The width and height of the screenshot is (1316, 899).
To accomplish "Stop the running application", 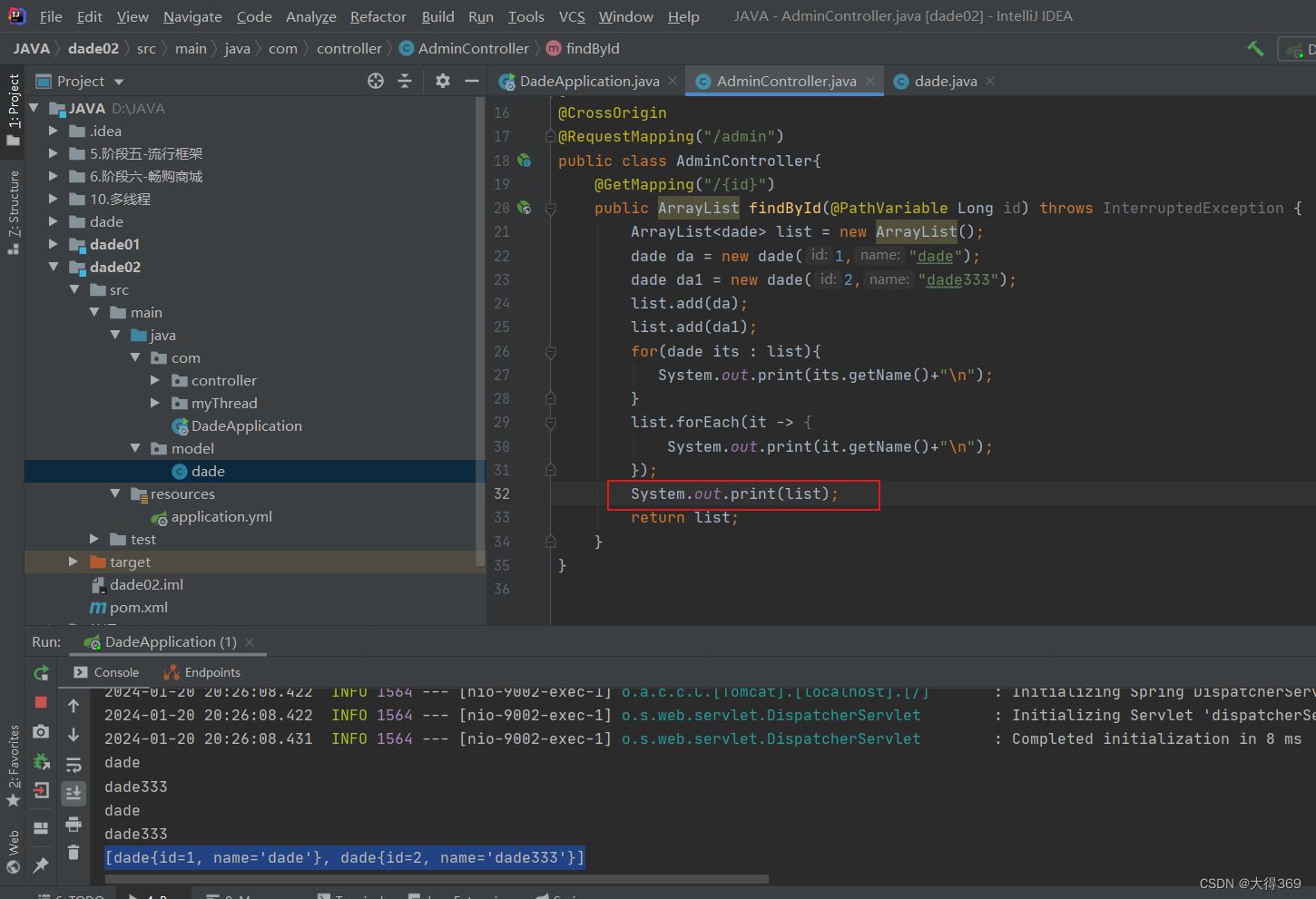I will coord(41,702).
